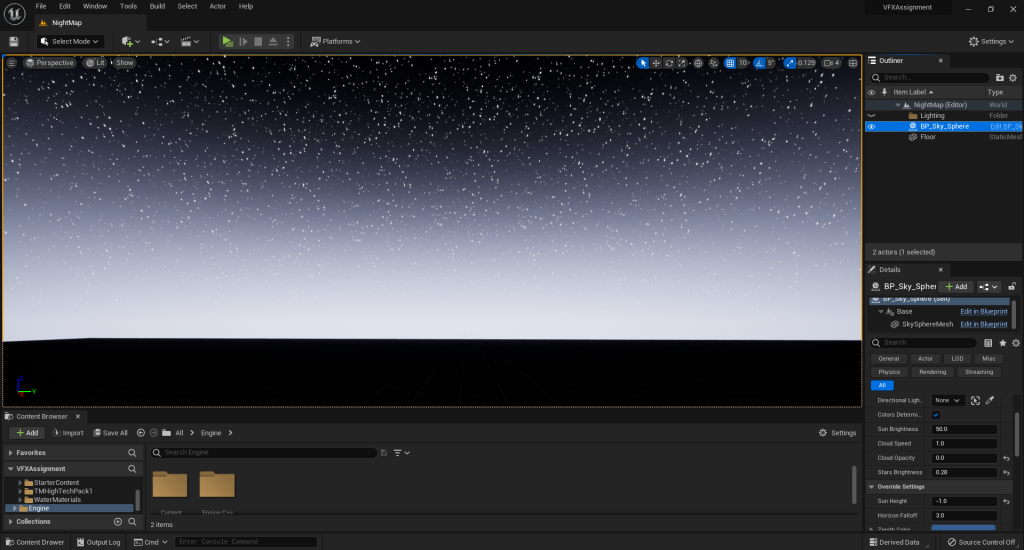
Task: Switch to the Rendering filter tab
Action: pyautogui.click(x=933, y=372)
